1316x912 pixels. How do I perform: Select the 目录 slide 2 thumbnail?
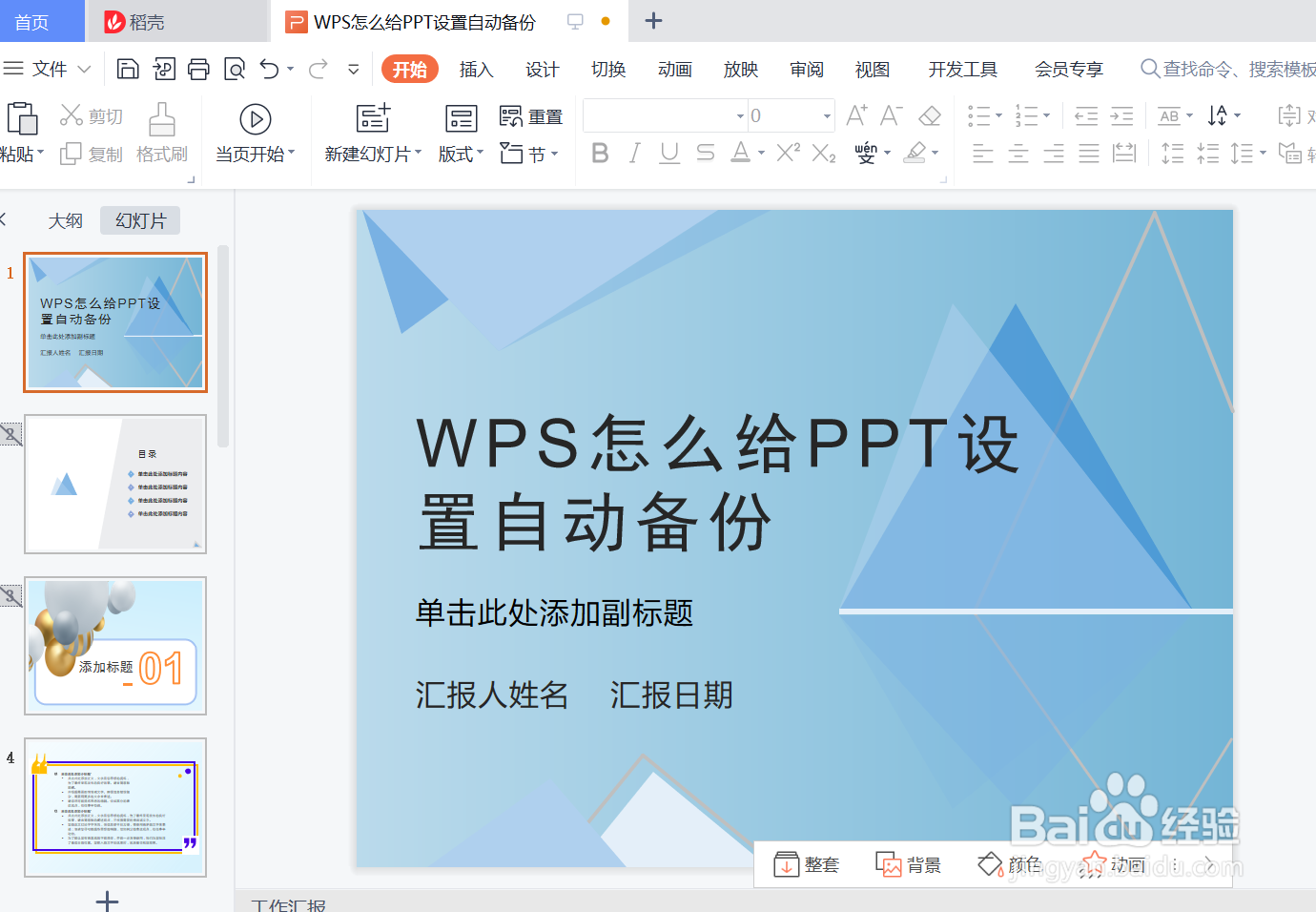click(115, 484)
